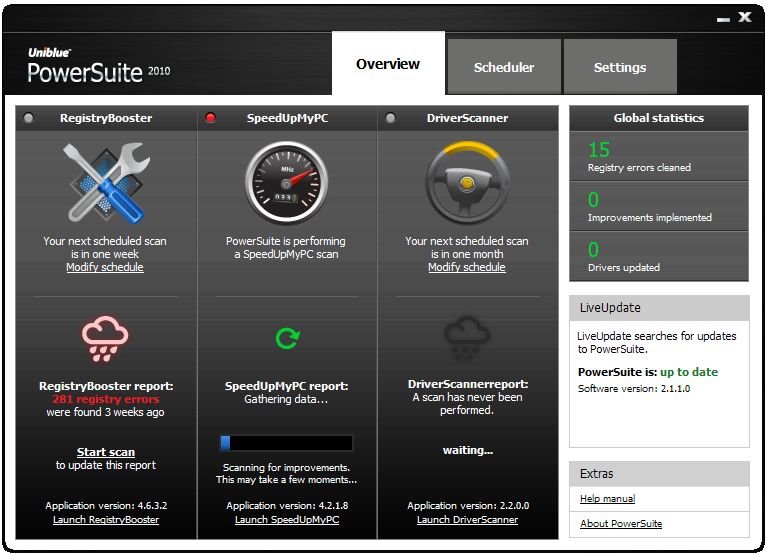The image size is (767, 554).
Task: Close the PowerSuite window
Action: pos(745,17)
